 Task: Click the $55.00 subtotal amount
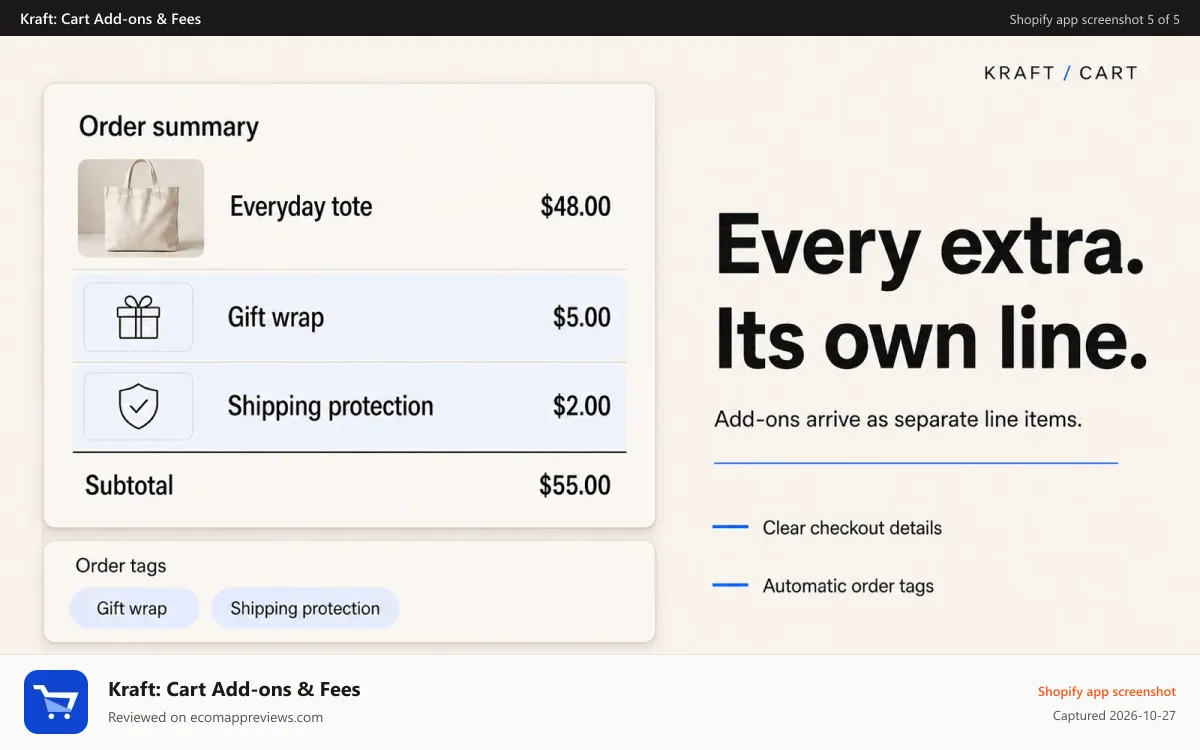coord(575,485)
